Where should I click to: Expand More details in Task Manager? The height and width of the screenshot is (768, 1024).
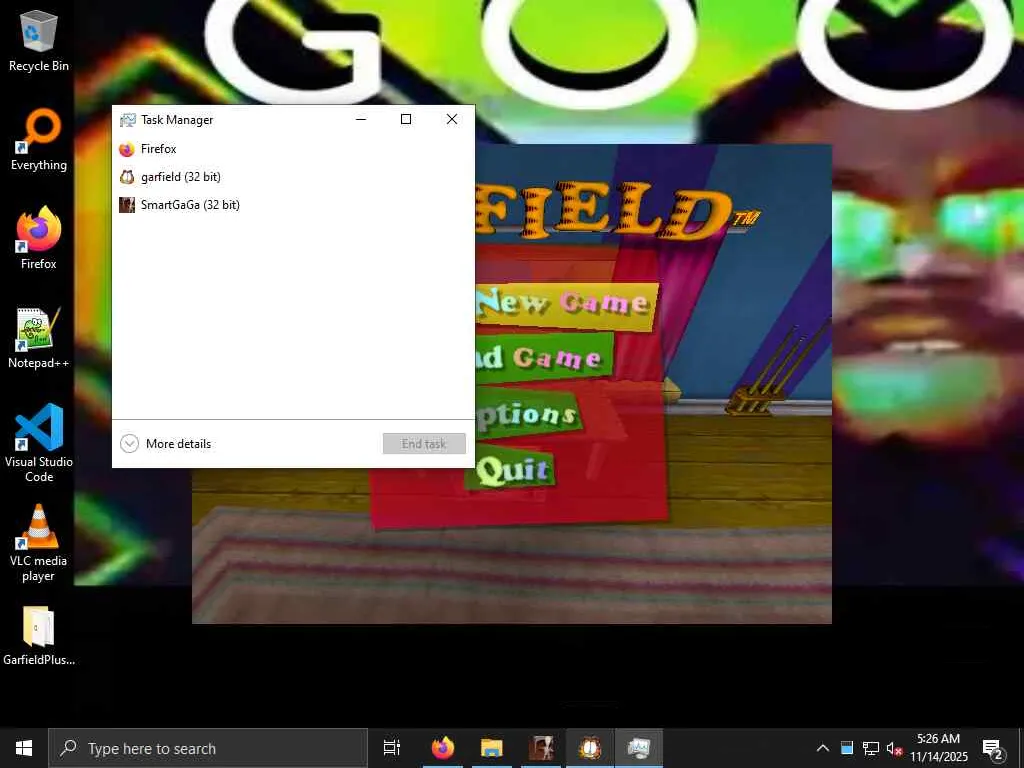166,444
